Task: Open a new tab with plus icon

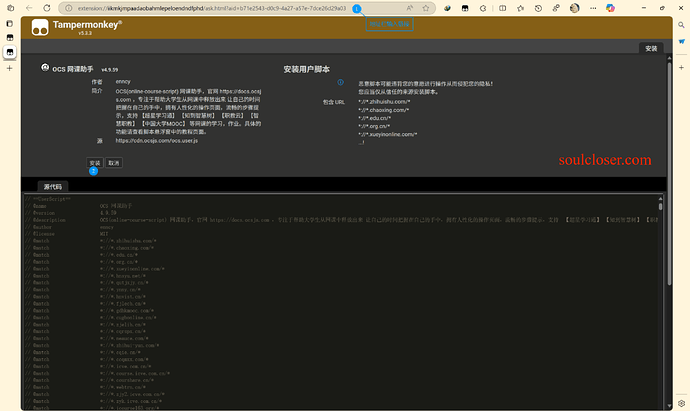Action: point(10,68)
